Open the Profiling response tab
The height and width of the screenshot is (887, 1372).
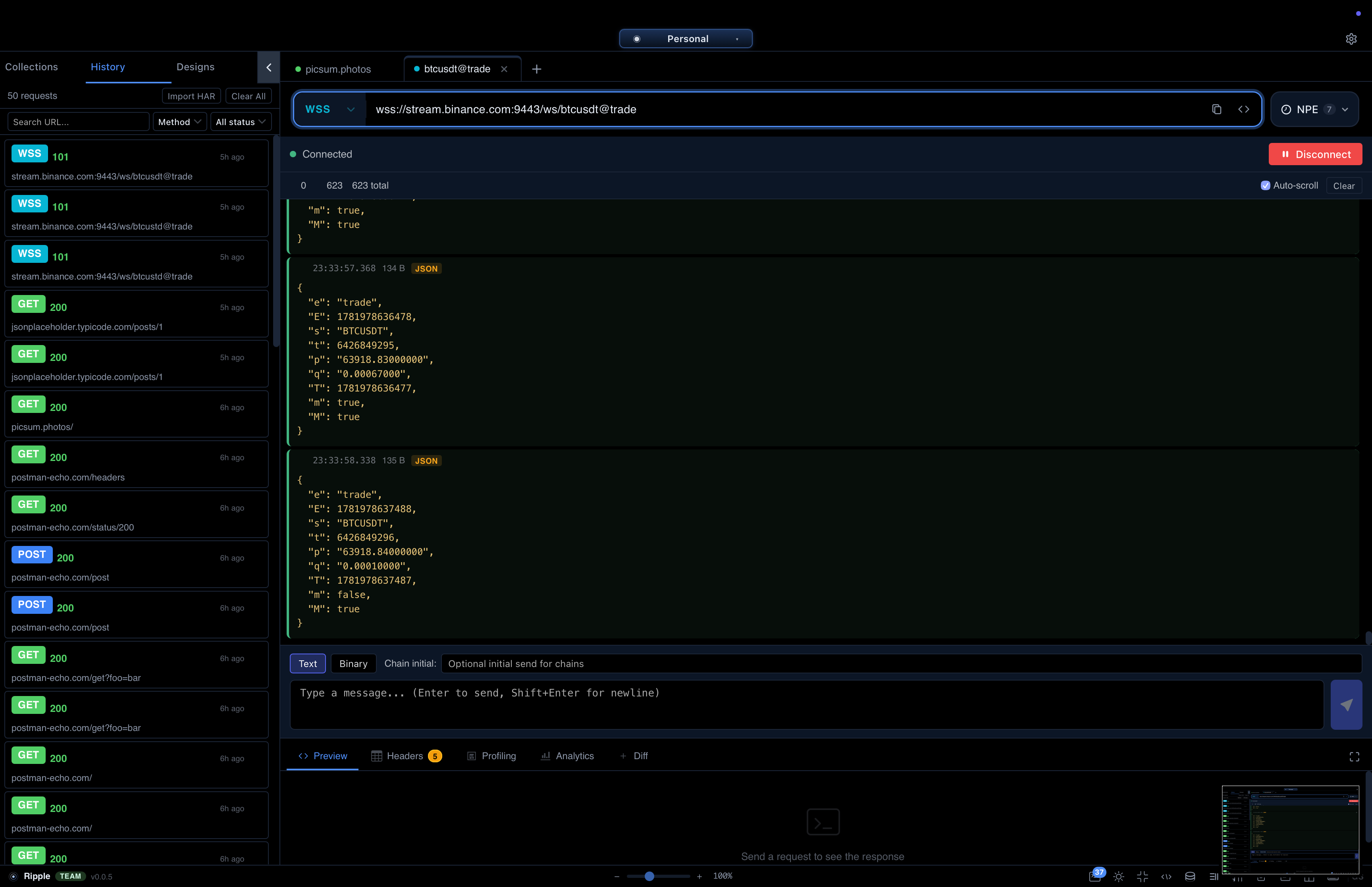point(491,756)
